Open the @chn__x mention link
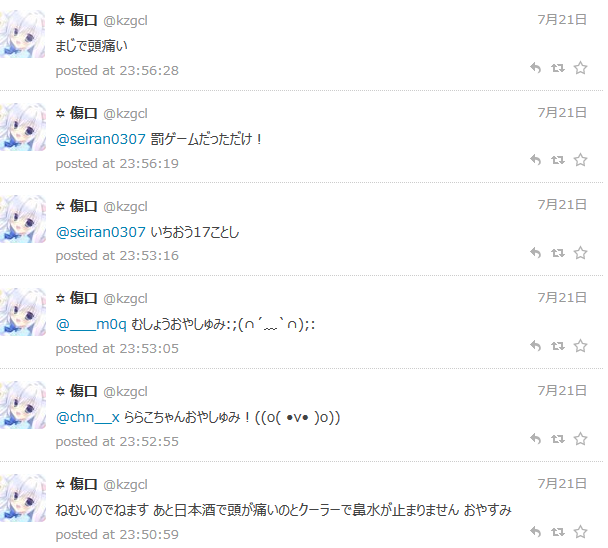This screenshot has width=608, height=548. pyautogui.click(x=88, y=417)
